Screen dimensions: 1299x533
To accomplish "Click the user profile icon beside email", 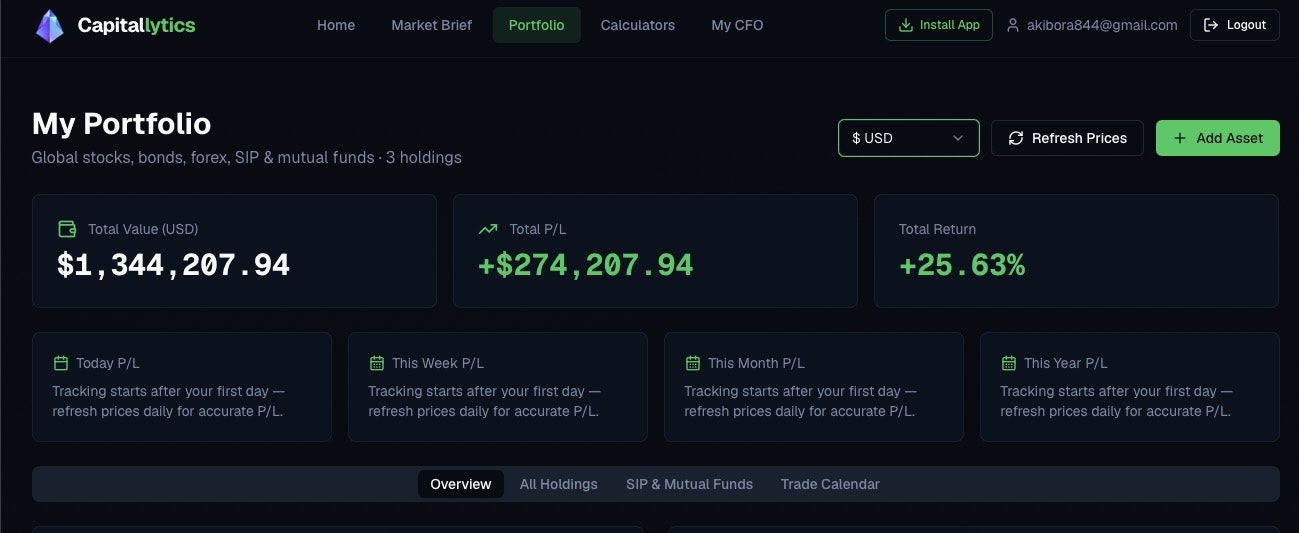I will 1013,25.
